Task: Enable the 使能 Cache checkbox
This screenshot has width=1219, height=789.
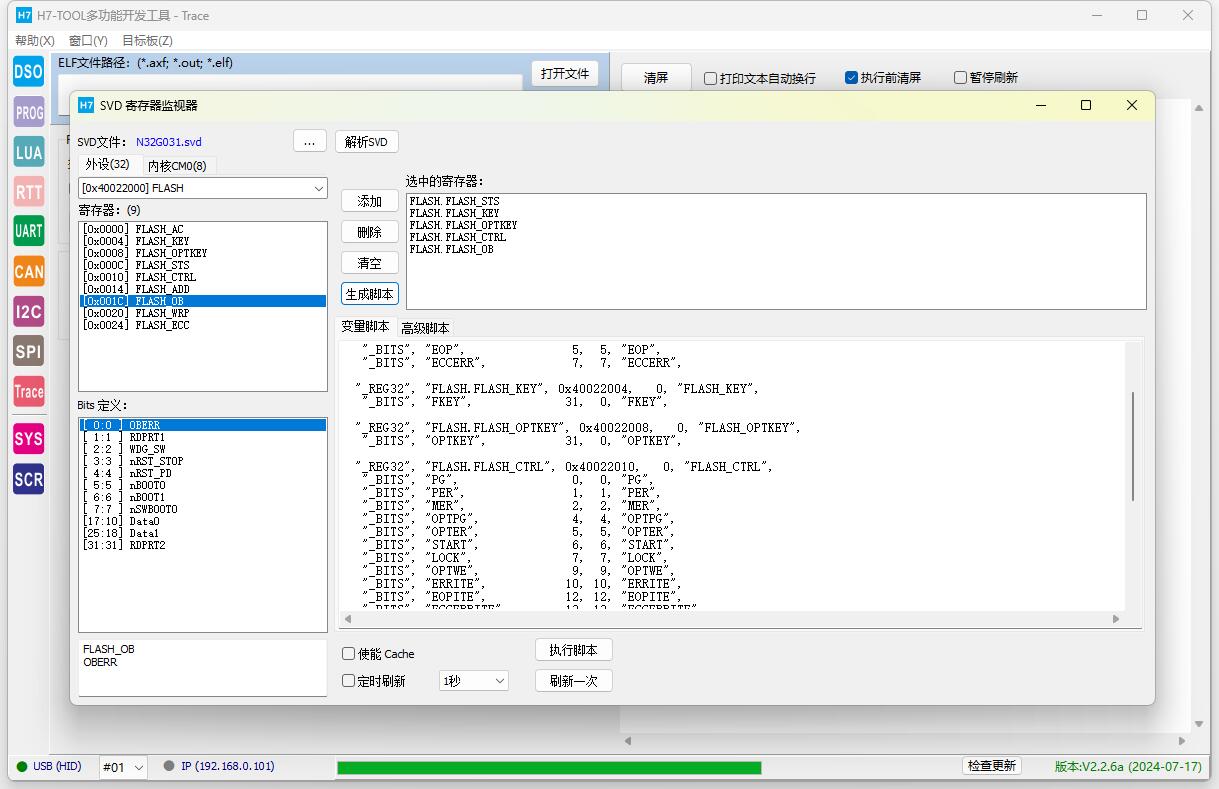Action: coord(378,654)
